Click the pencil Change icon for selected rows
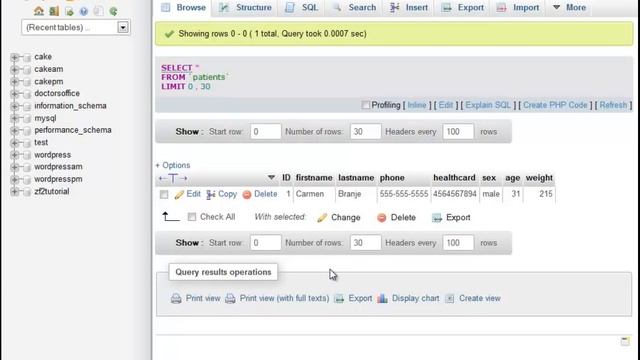 (x=322, y=218)
